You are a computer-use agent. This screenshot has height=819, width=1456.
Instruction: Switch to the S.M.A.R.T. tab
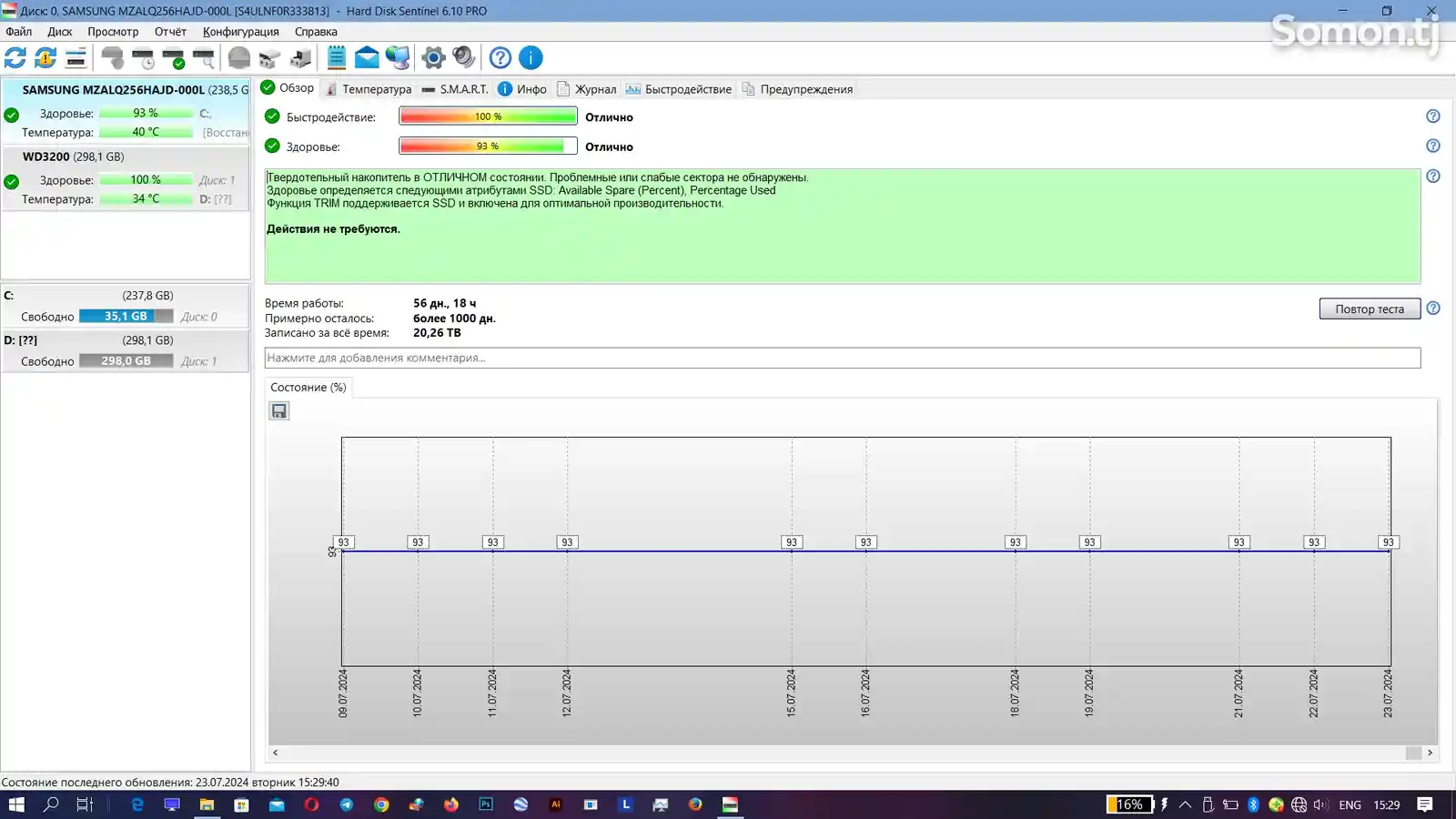pyautogui.click(x=455, y=89)
